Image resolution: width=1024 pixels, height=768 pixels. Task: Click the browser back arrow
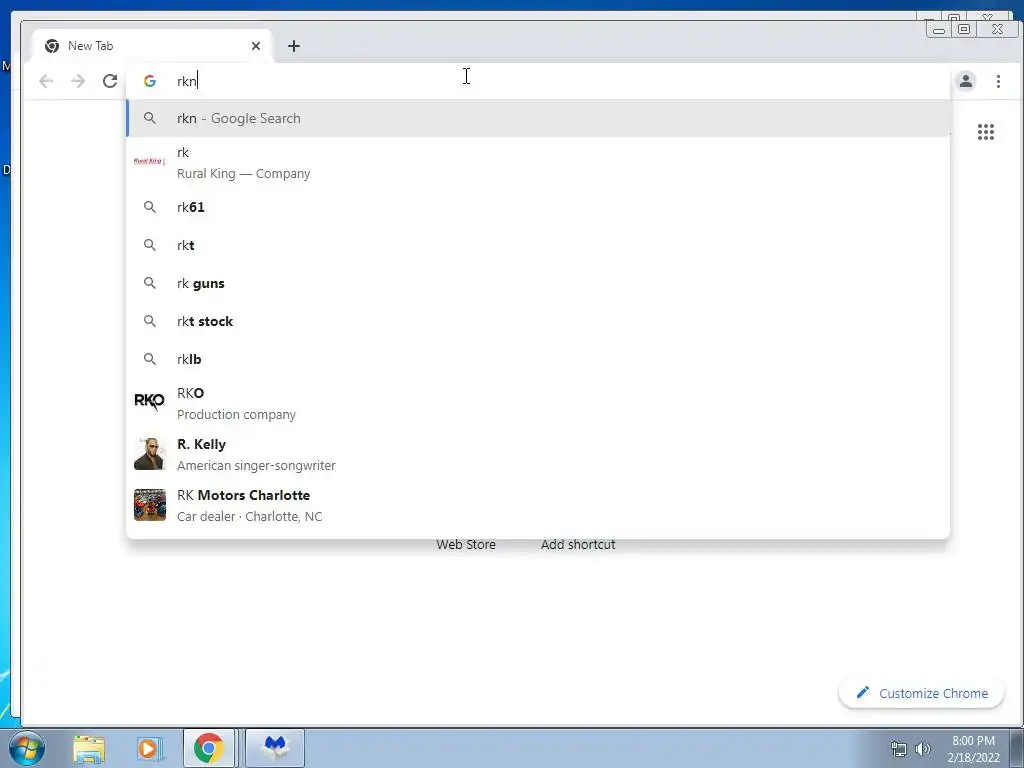(46, 81)
